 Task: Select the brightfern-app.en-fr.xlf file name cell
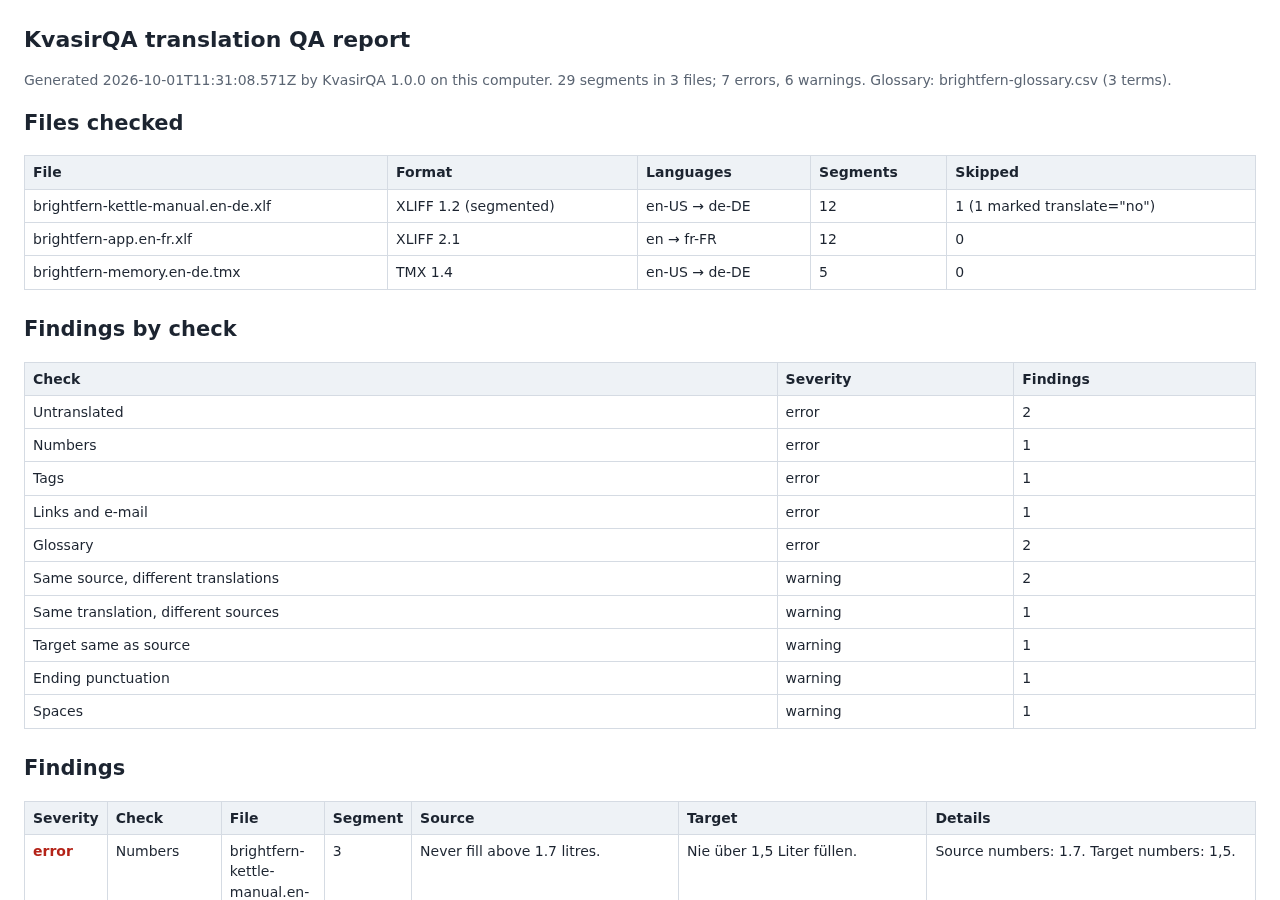[206, 239]
